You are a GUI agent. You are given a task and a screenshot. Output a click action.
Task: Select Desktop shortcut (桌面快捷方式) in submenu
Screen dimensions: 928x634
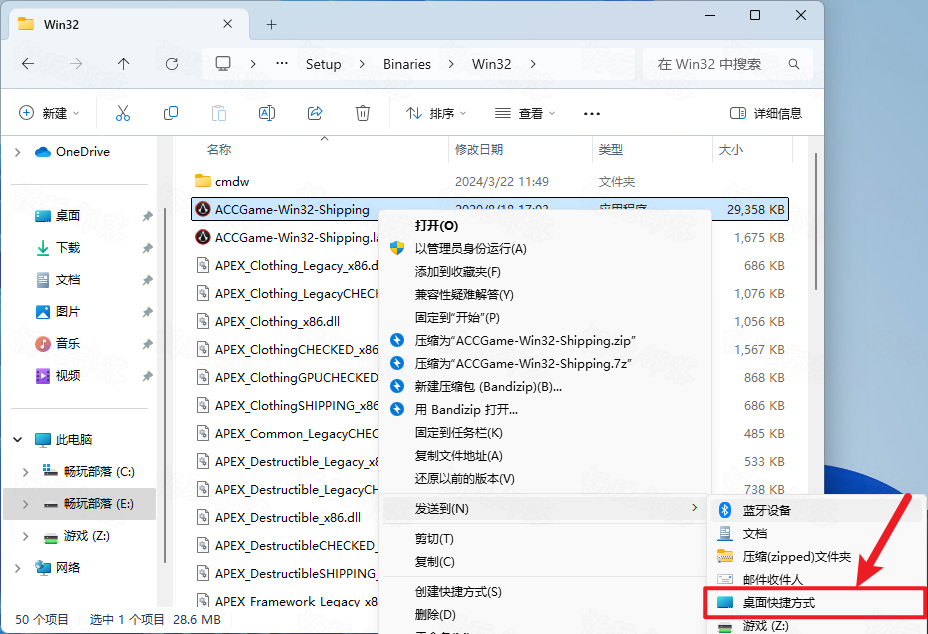[x=815, y=603]
